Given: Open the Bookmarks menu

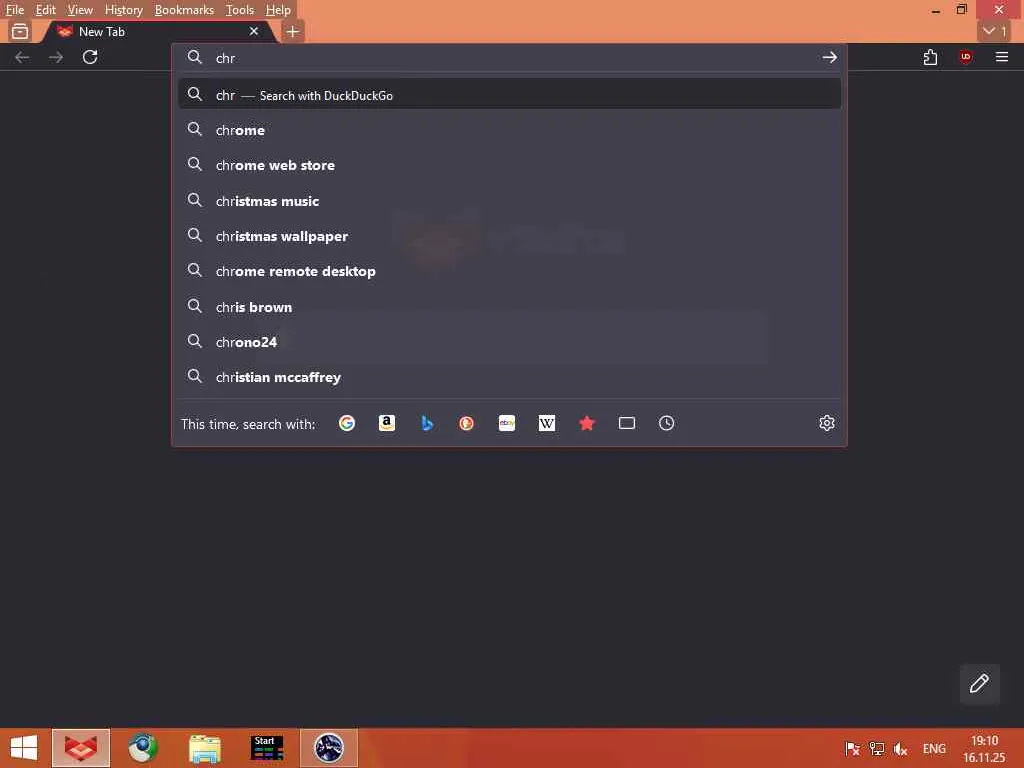Looking at the screenshot, I should pos(184,10).
